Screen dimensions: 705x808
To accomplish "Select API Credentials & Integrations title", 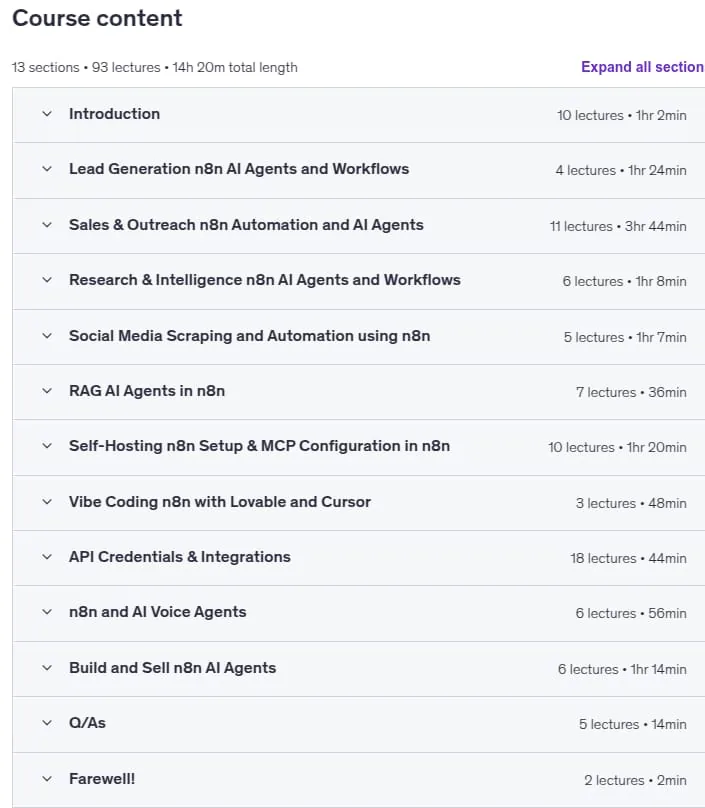I will (x=180, y=557).
